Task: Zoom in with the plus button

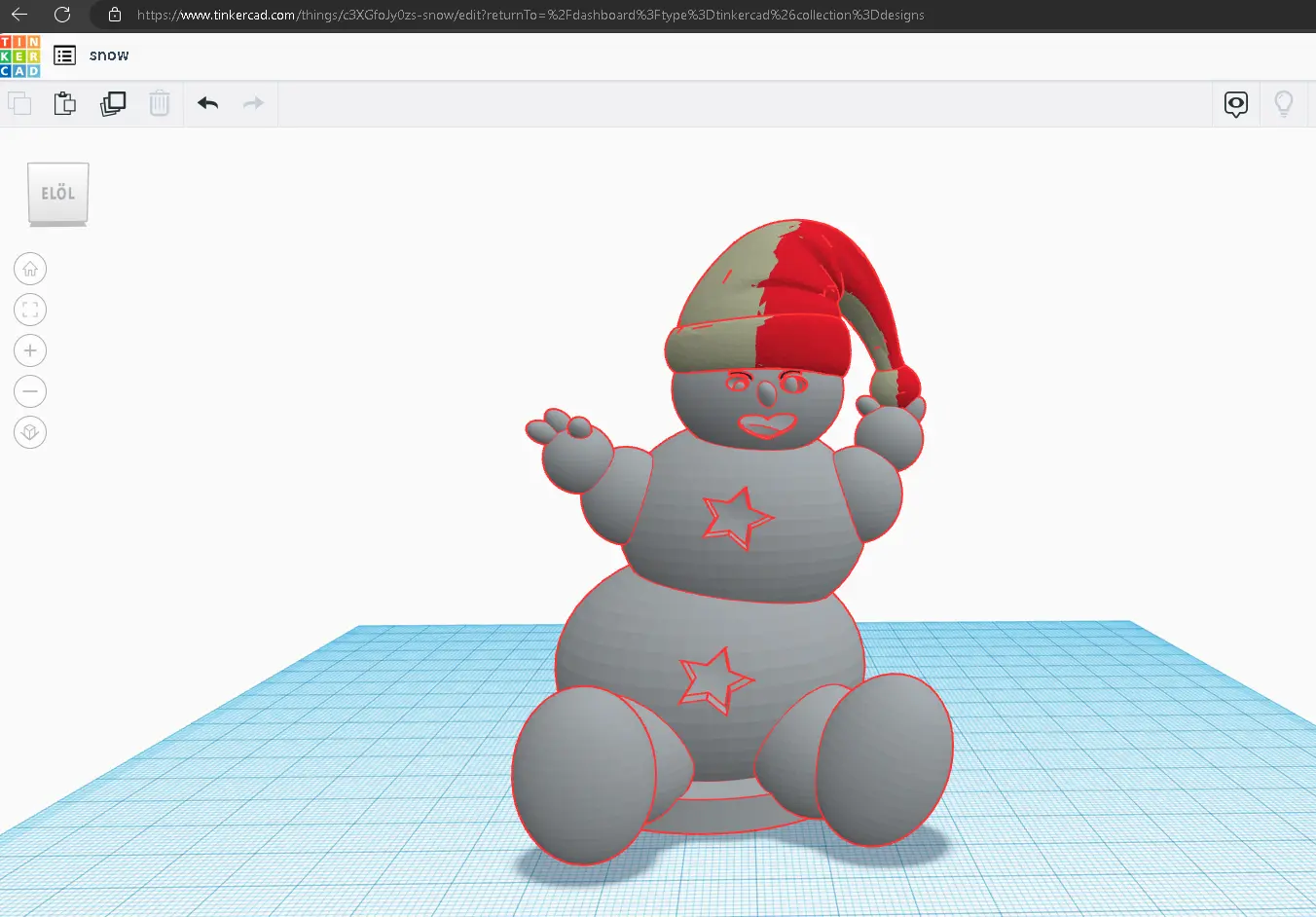Action: [30, 351]
